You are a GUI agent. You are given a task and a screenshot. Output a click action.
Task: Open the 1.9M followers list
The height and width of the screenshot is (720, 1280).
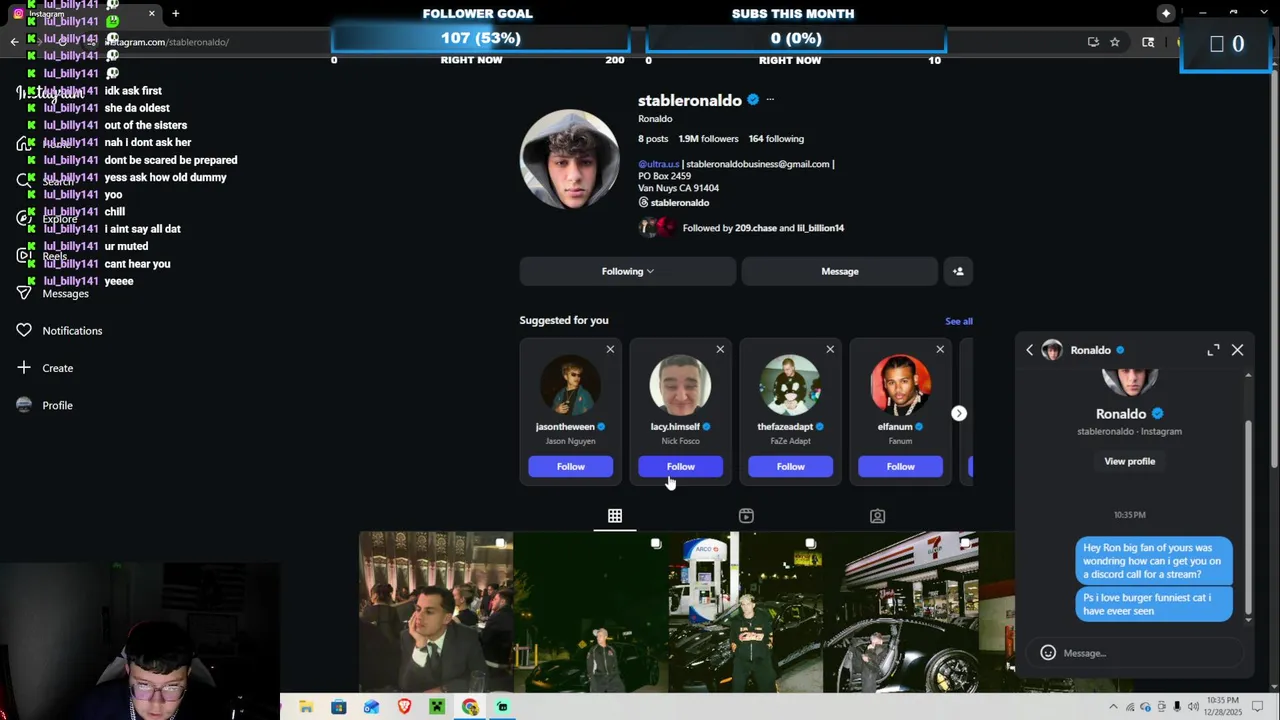click(x=708, y=139)
